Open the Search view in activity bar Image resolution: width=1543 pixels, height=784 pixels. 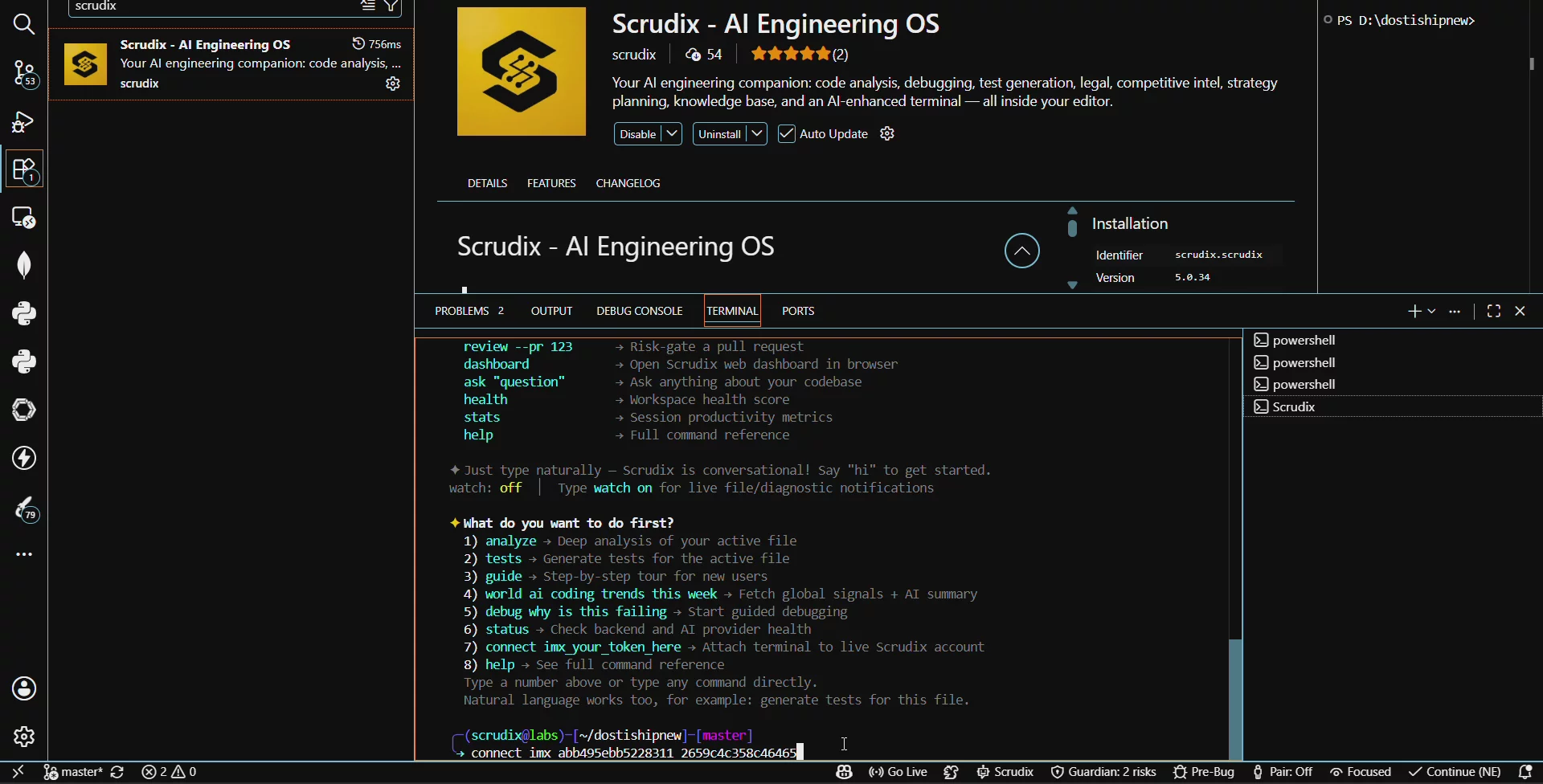[x=24, y=24]
